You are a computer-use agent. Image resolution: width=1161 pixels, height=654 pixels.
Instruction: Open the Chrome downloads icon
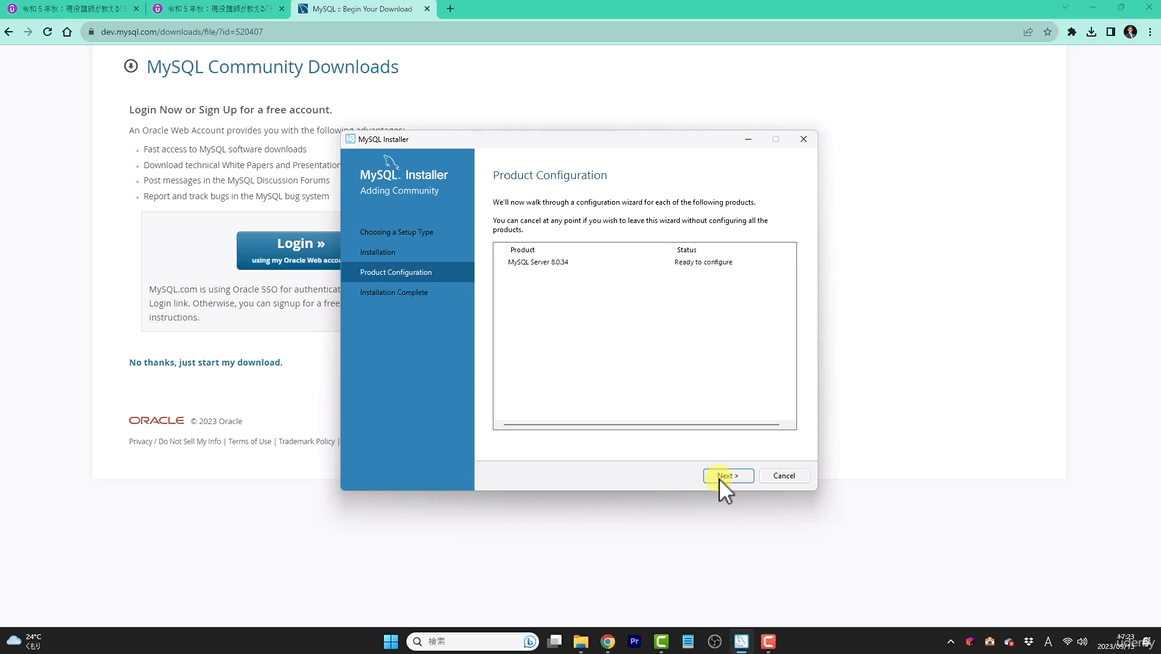pos(1091,32)
